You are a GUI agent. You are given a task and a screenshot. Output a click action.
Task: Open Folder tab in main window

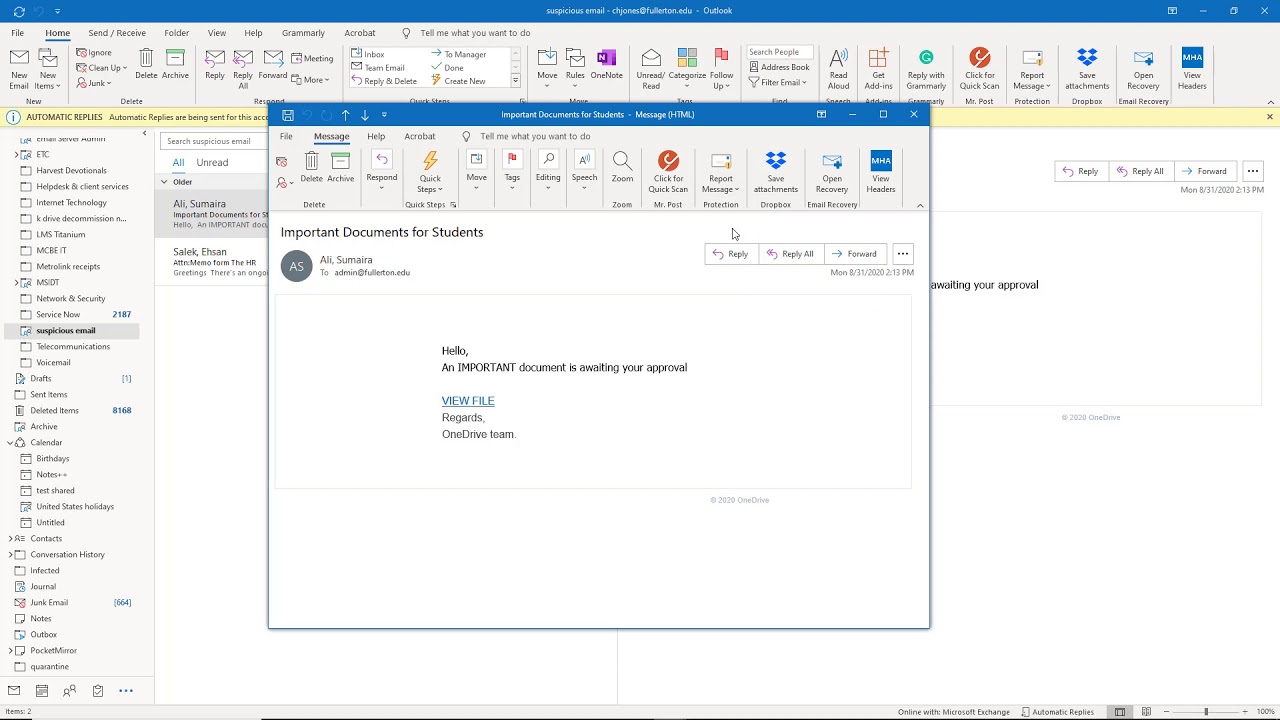[x=176, y=33]
